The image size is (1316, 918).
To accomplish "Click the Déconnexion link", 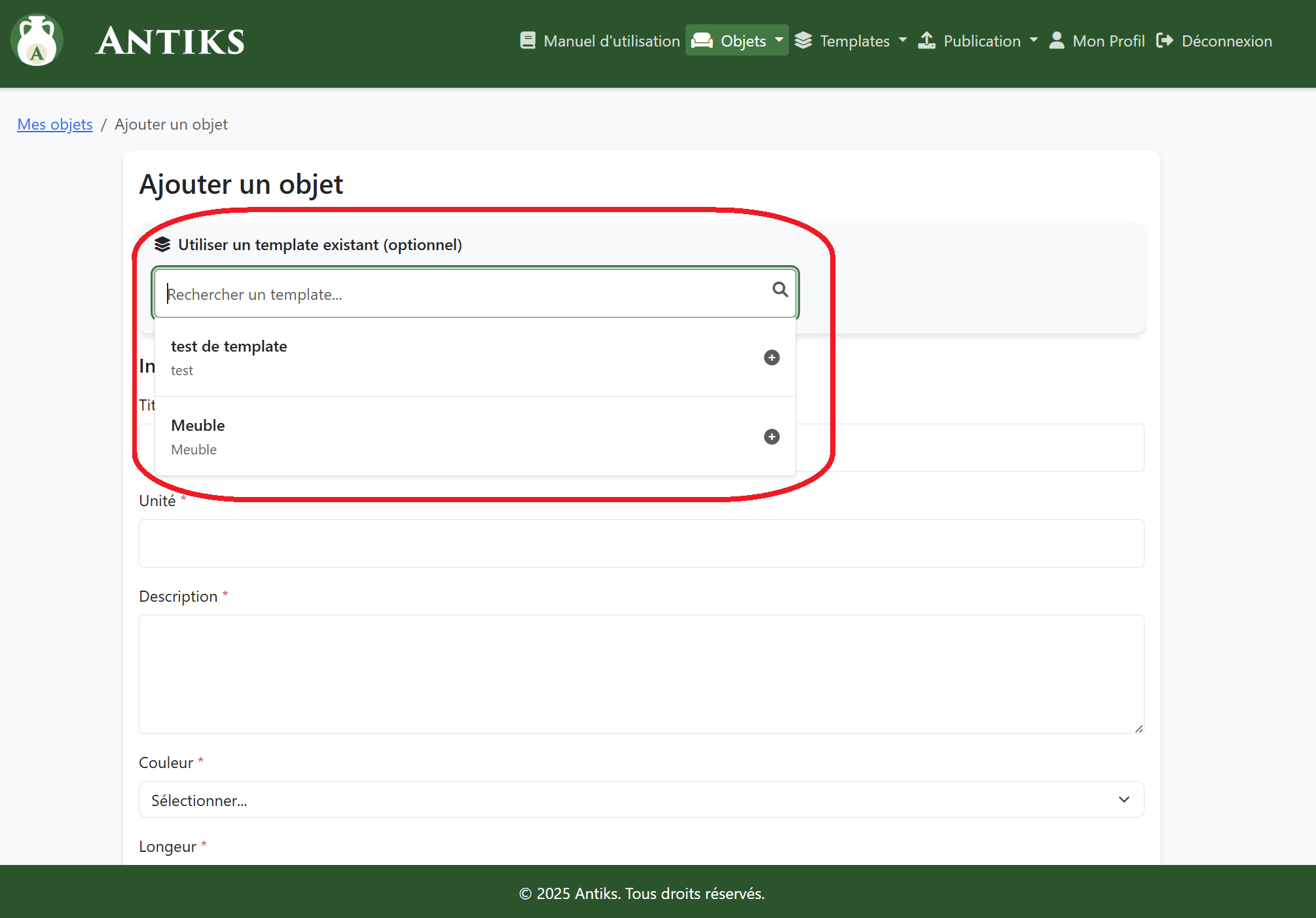I will click(x=1226, y=41).
